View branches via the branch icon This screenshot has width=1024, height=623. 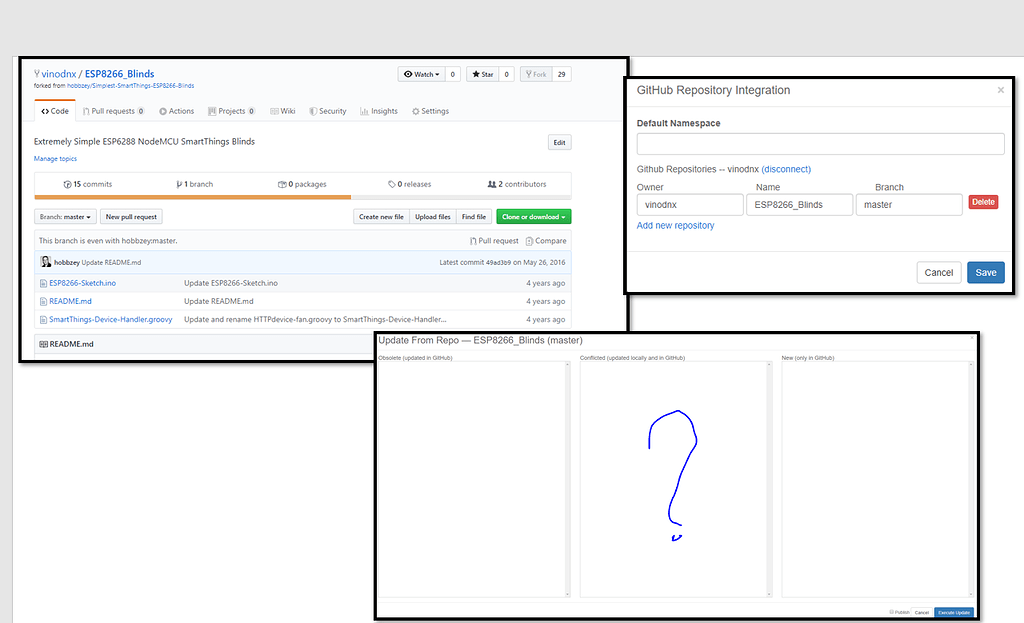click(178, 184)
